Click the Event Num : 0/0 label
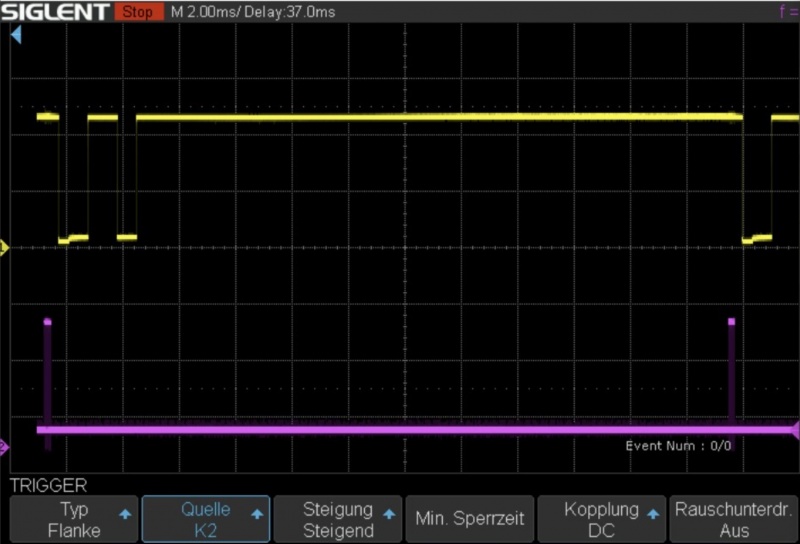Screen dimensions: 800x544 point(678,446)
